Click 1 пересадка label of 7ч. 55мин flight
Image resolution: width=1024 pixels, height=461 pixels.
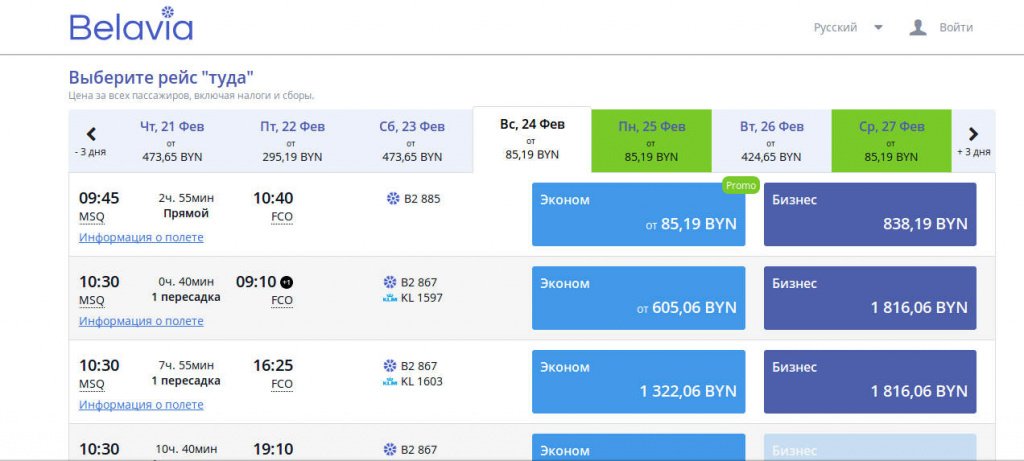pyautogui.click(x=185, y=381)
